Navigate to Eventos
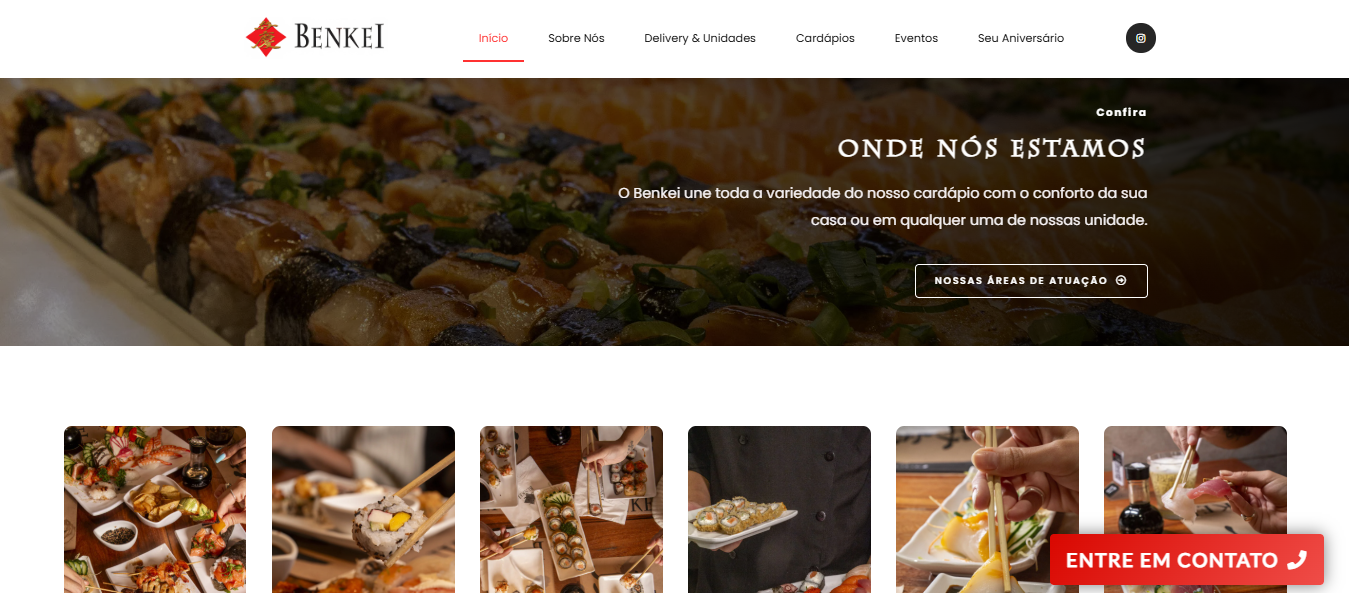The height and width of the screenshot is (593, 1349). pos(916,38)
